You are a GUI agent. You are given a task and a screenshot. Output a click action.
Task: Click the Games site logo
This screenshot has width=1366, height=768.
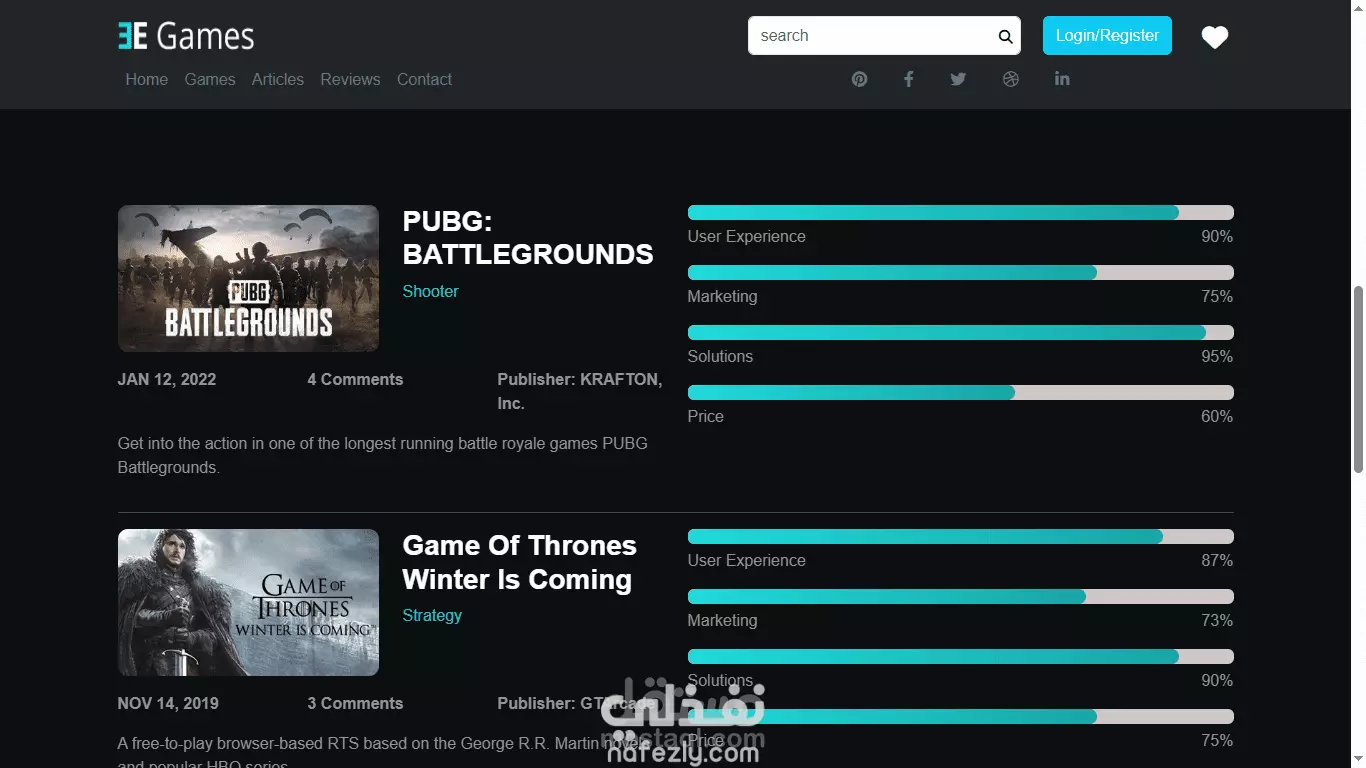(186, 36)
